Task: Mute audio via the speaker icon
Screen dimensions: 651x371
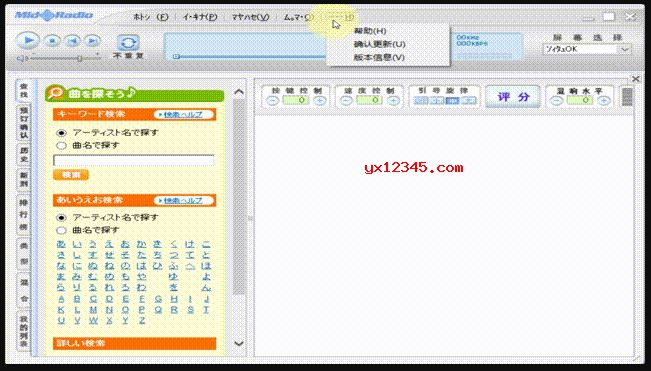Action: pos(22,59)
